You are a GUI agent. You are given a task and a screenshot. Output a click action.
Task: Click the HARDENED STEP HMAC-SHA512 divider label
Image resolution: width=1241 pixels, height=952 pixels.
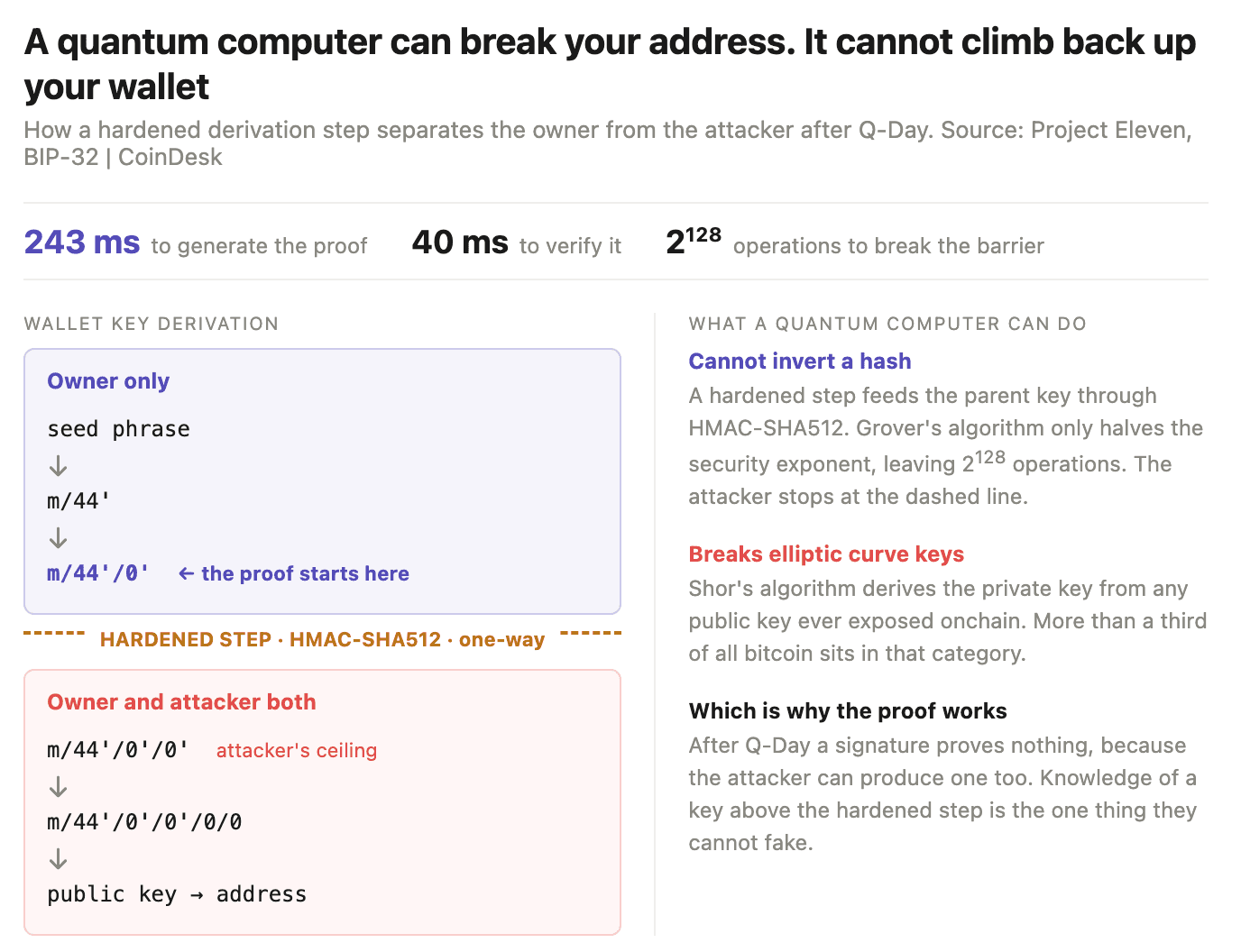(x=322, y=639)
